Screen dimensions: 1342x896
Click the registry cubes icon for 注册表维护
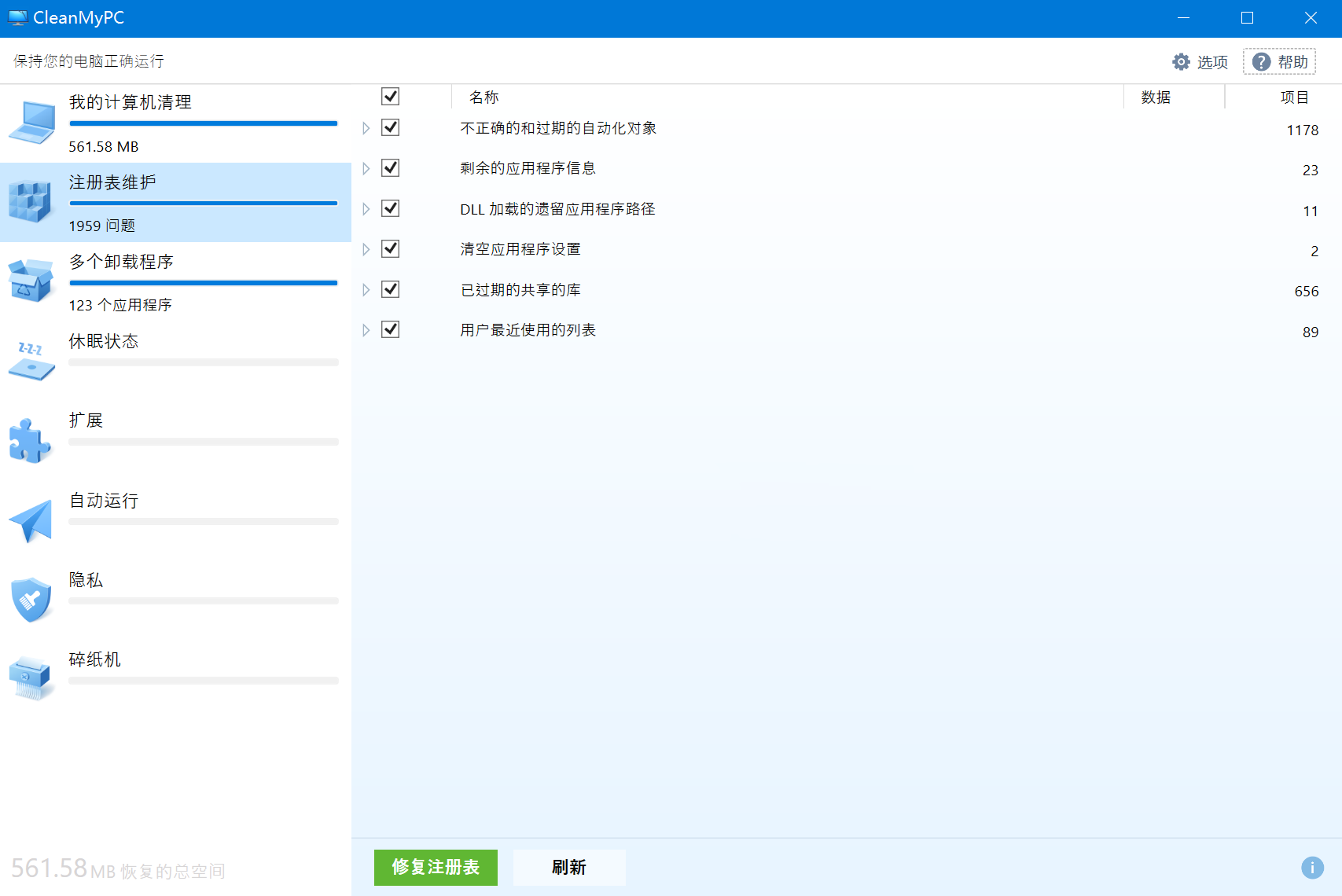[30, 202]
